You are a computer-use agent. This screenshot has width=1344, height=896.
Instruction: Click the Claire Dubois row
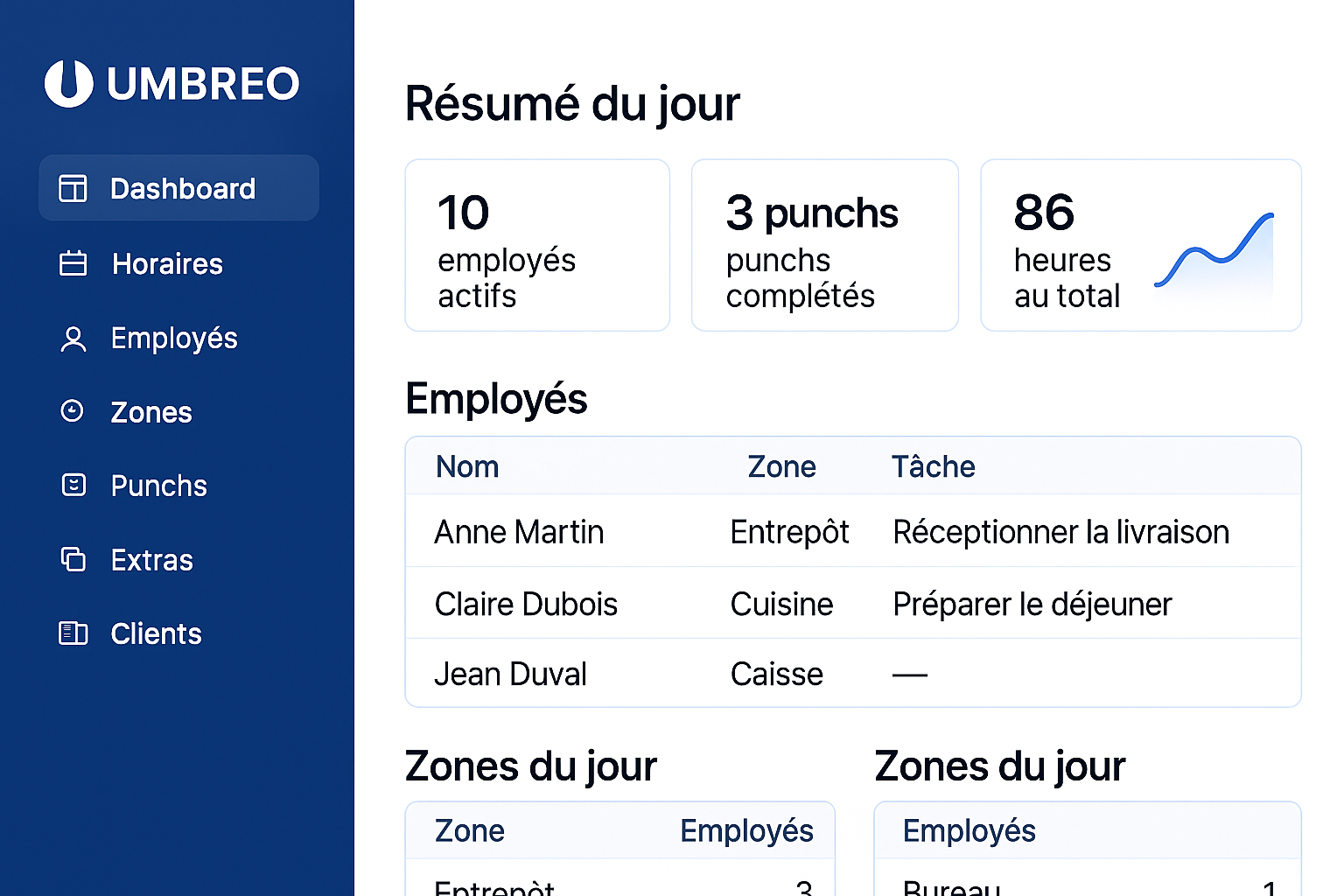[853, 604]
